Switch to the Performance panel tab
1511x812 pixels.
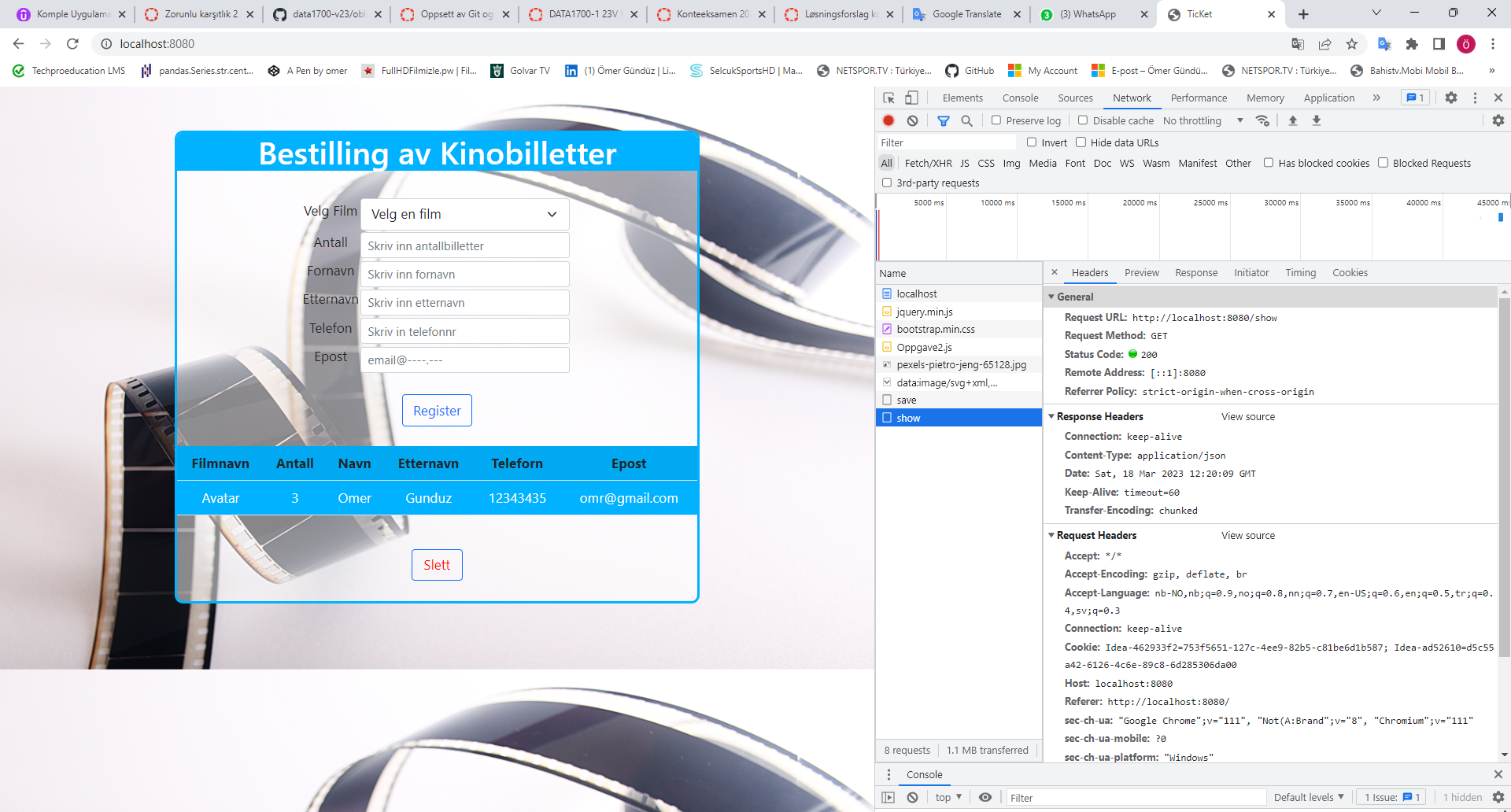tap(1199, 98)
